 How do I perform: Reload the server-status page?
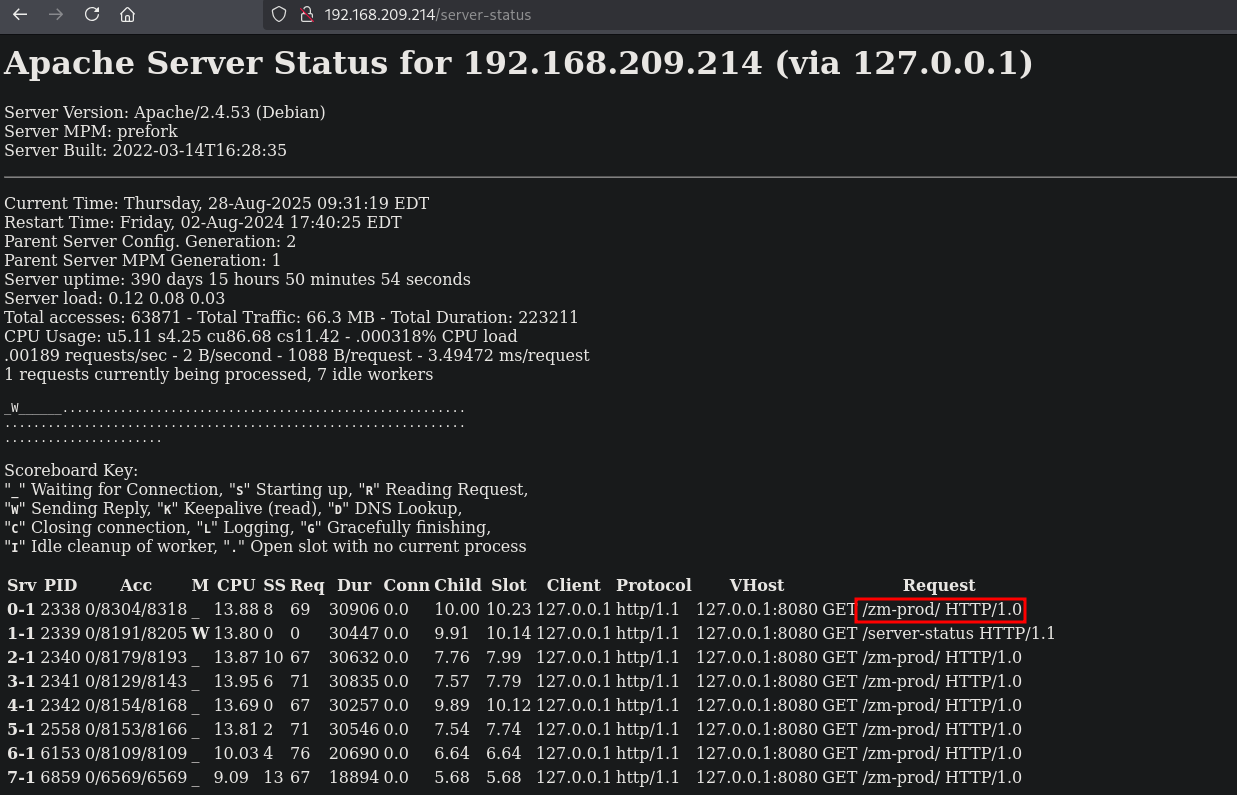92,15
